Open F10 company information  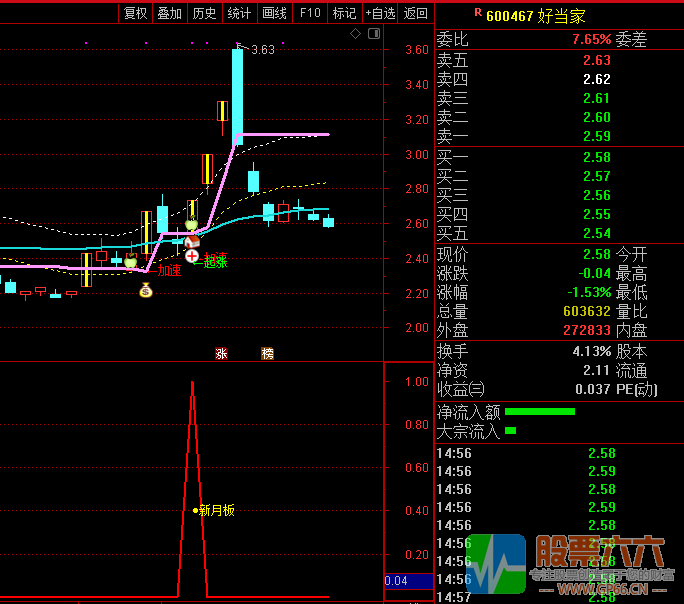(310, 13)
